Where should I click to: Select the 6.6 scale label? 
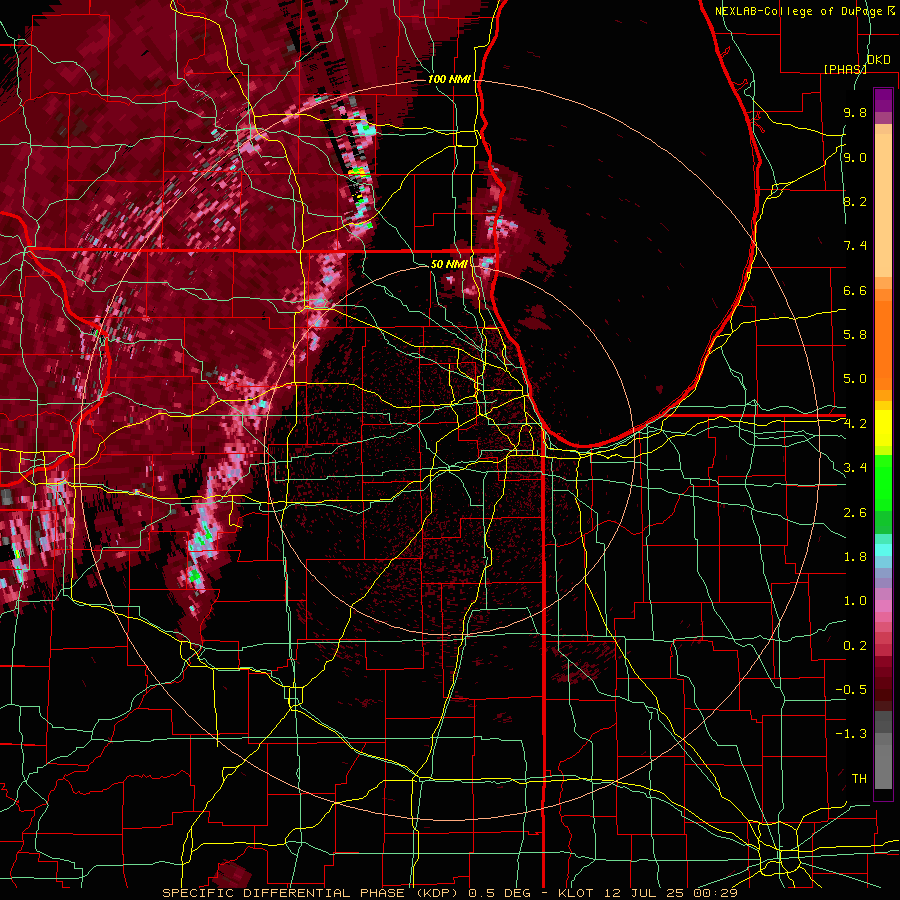tap(855, 290)
